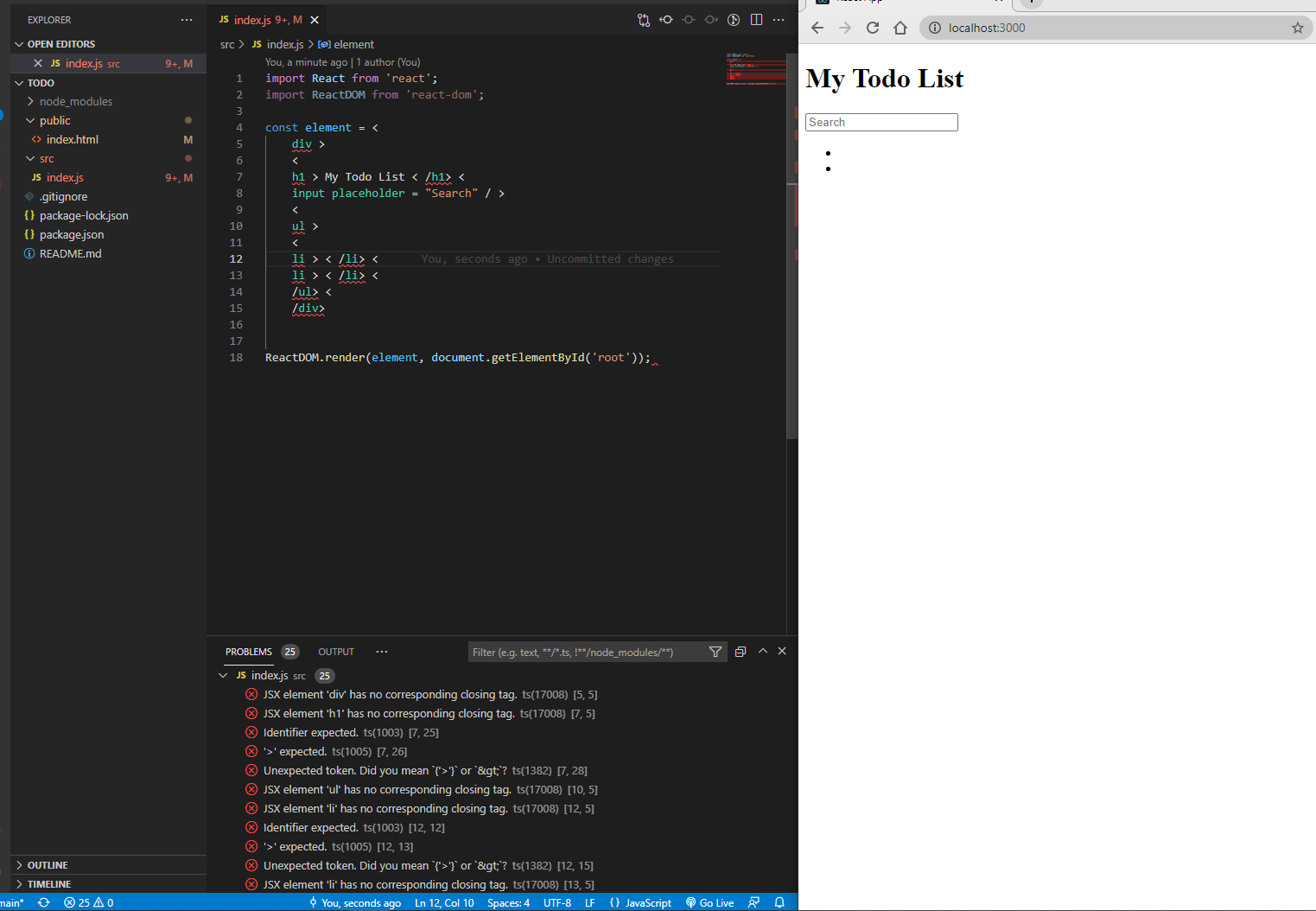The image size is (1316, 911).
Task: View site information icon beside localhost:3000
Action: pos(935,28)
